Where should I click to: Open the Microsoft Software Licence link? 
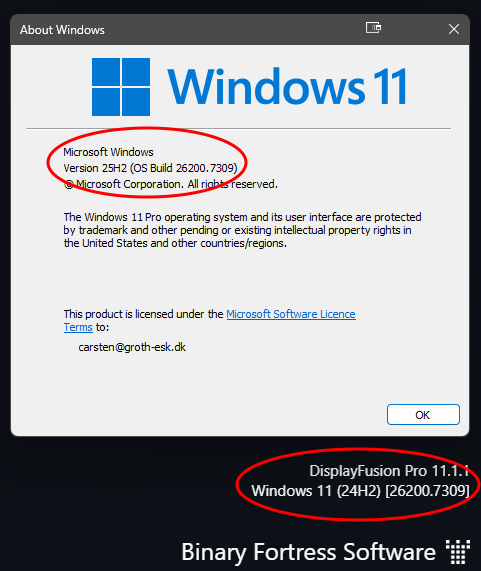click(291, 314)
